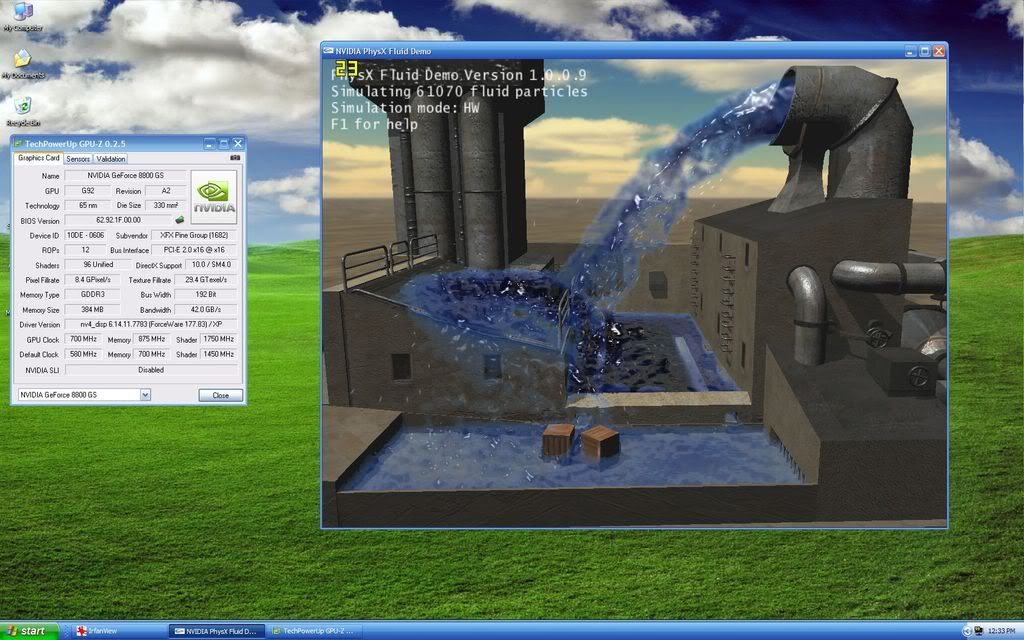This screenshot has width=1024, height=640.
Task: Click the TechPowerUp GPU-Z 0.2.5 title bar
Action: point(128,144)
